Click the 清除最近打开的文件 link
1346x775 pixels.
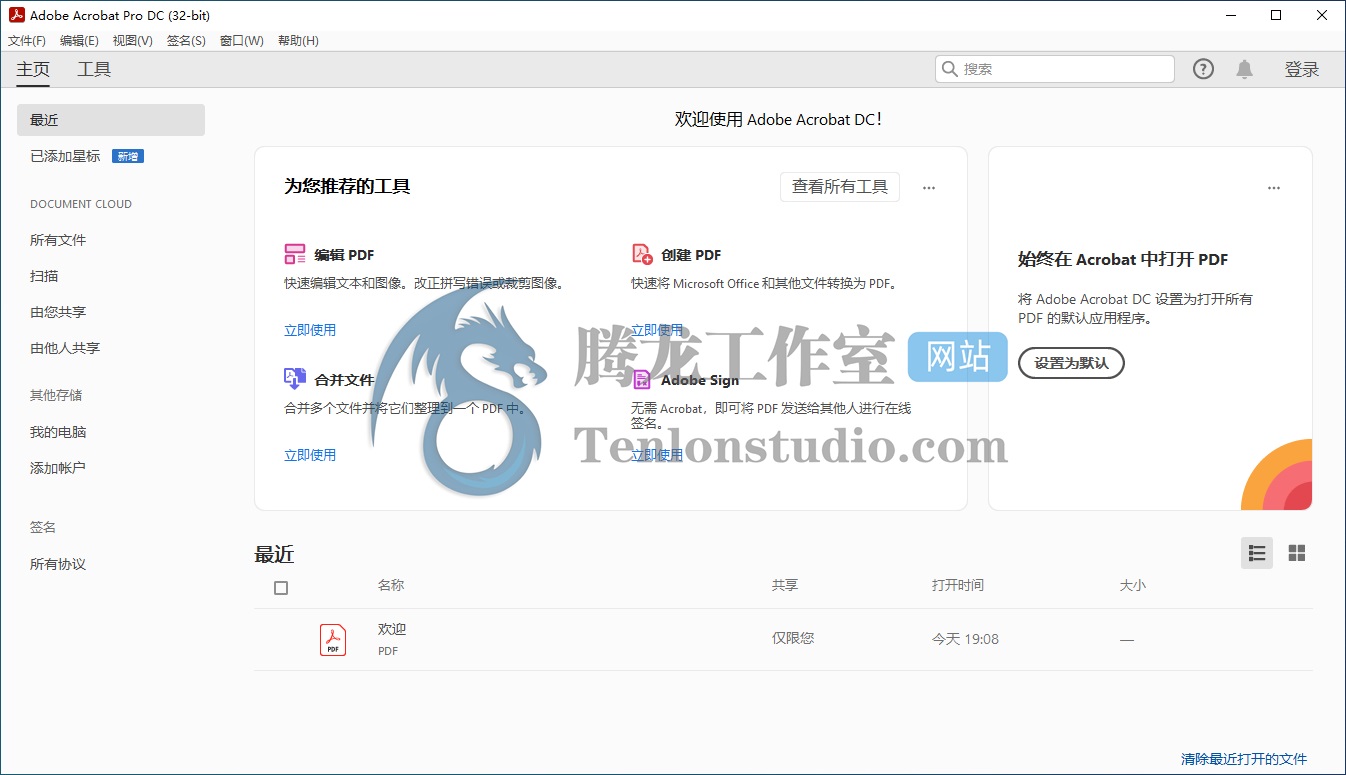point(1244,759)
